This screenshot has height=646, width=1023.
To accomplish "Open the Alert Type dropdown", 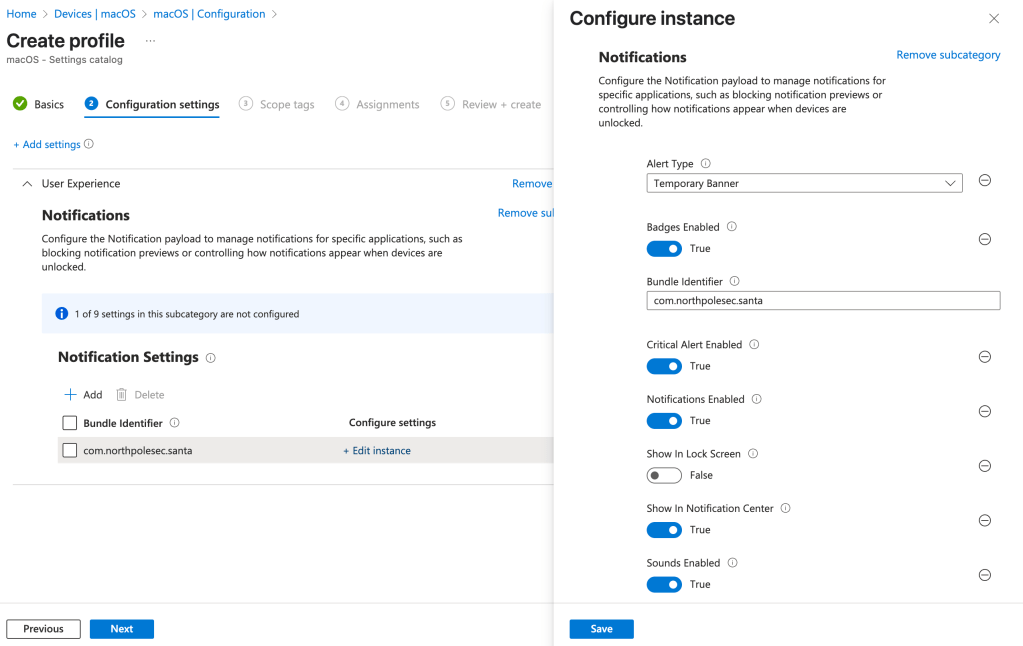I will point(804,183).
